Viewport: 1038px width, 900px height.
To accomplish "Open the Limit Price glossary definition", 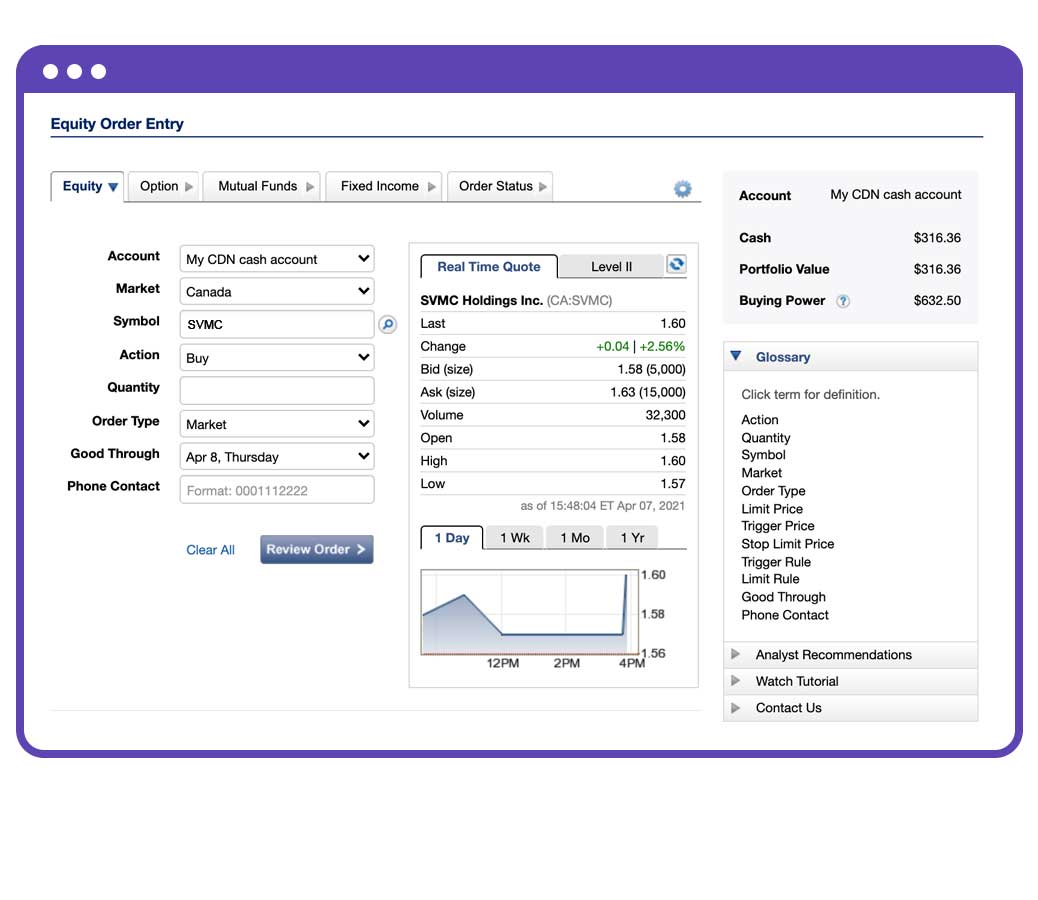I will (771, 508).
